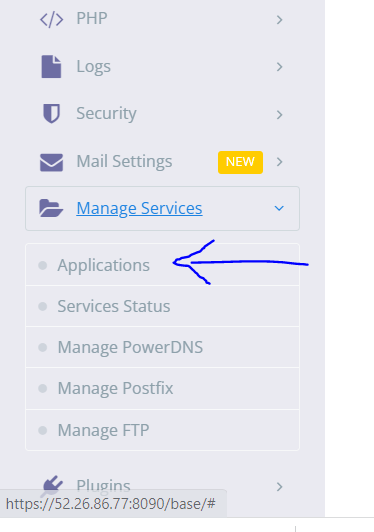Expand Mail Settings with its chevron
This screenshot has width=374, height=532.
pos(279,162)
